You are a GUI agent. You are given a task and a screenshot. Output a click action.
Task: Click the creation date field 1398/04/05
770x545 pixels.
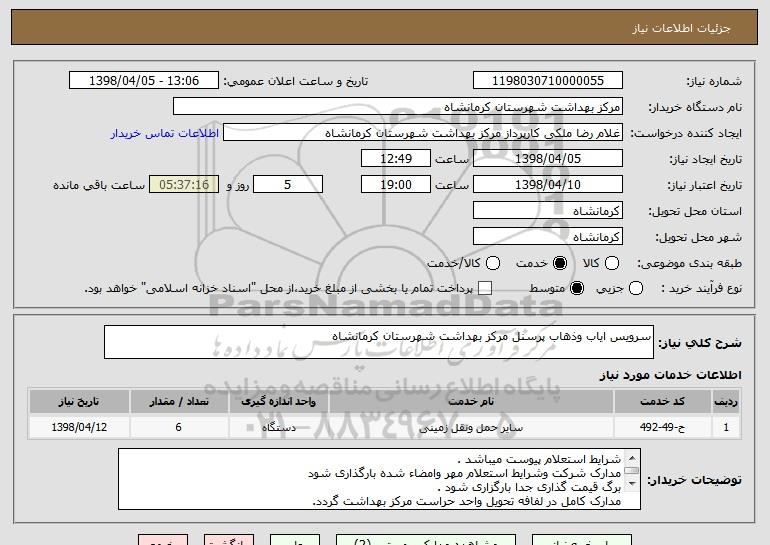pos(548,159)
